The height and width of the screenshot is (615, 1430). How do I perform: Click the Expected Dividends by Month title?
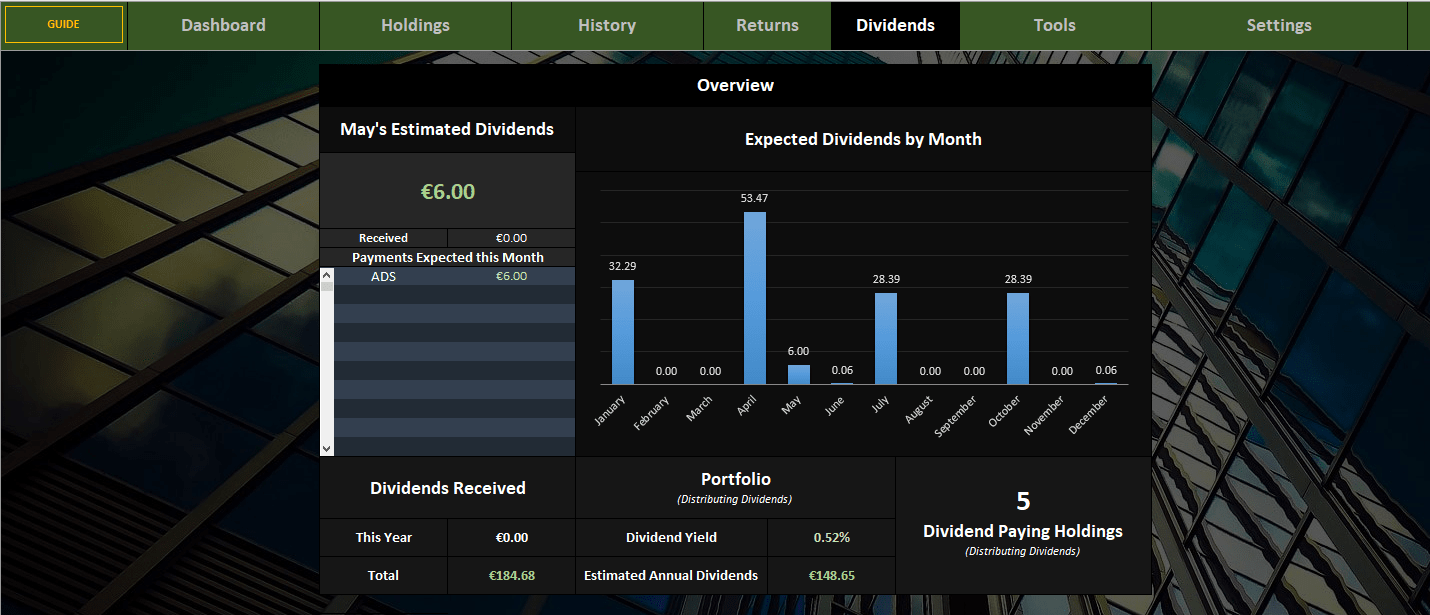(863, 139)
